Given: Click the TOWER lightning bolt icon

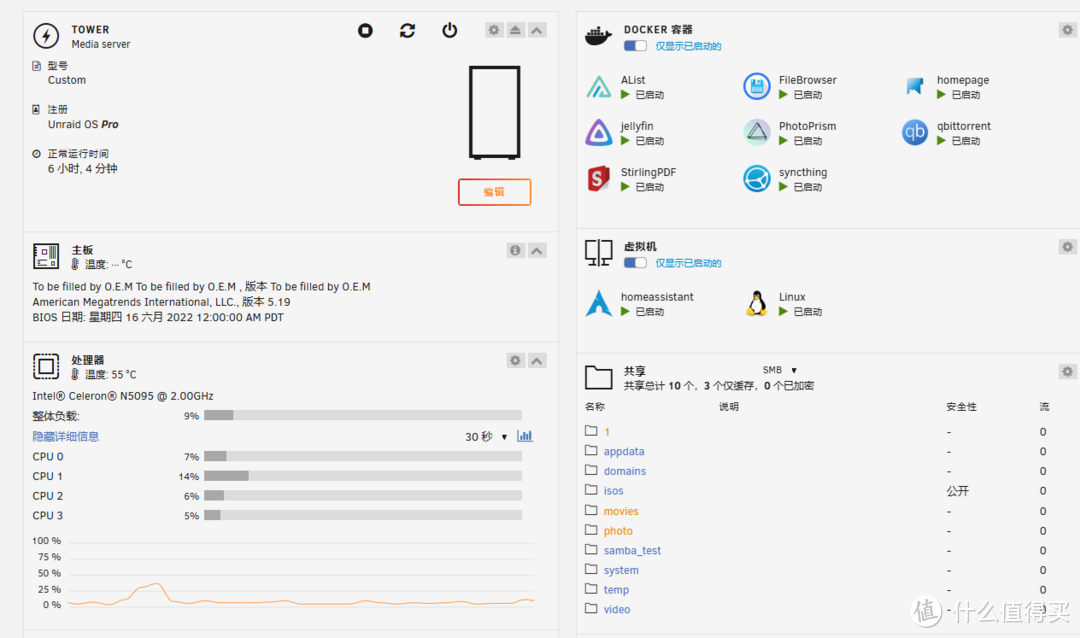Looking at the screenshot, I should 46,36.
